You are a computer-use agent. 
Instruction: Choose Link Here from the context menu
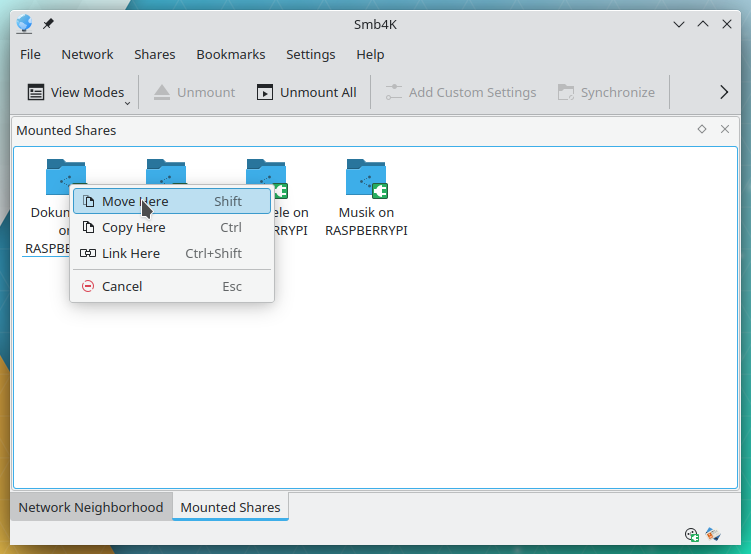tap(172, 253)
